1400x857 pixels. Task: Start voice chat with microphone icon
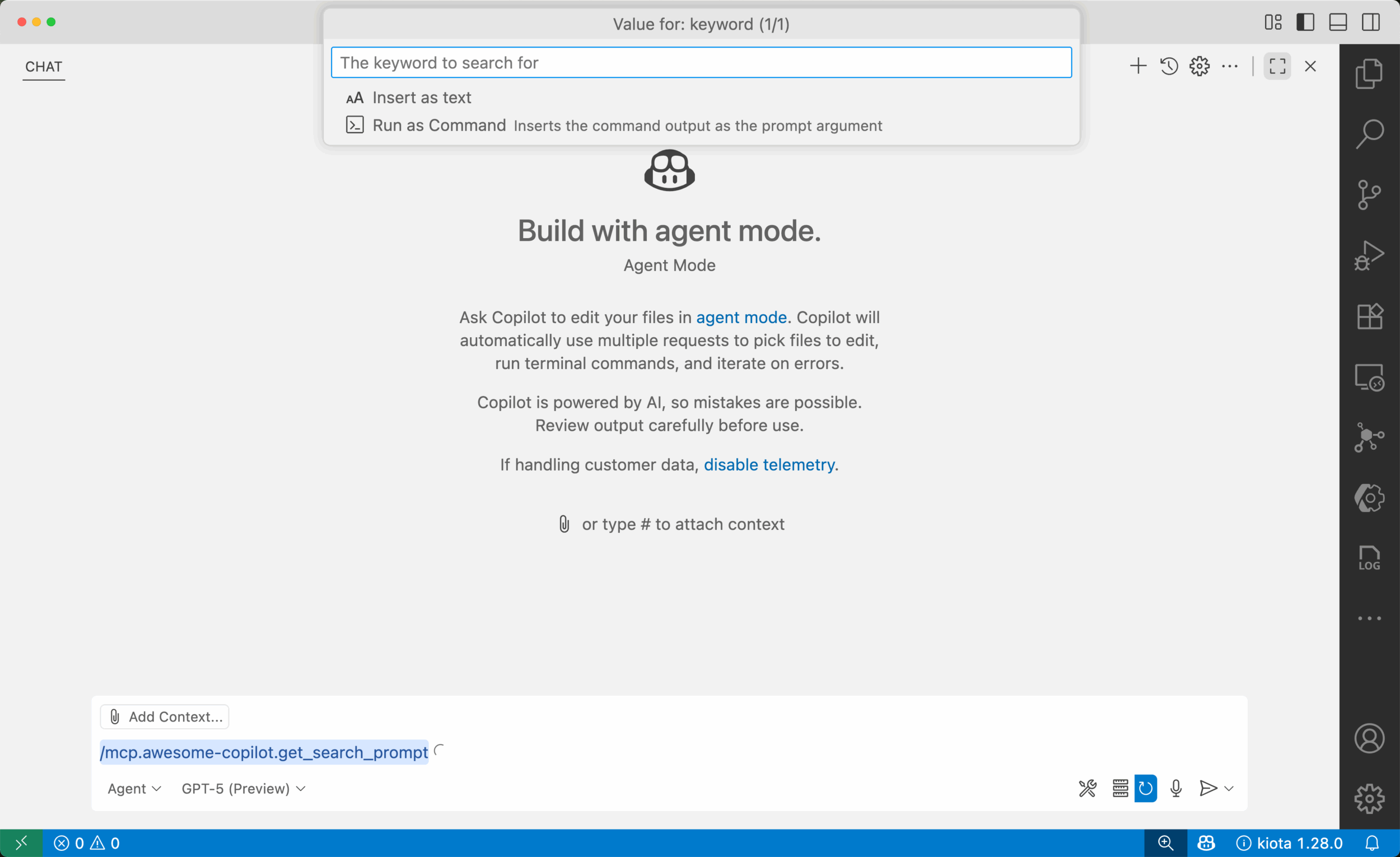(1175, 788)
